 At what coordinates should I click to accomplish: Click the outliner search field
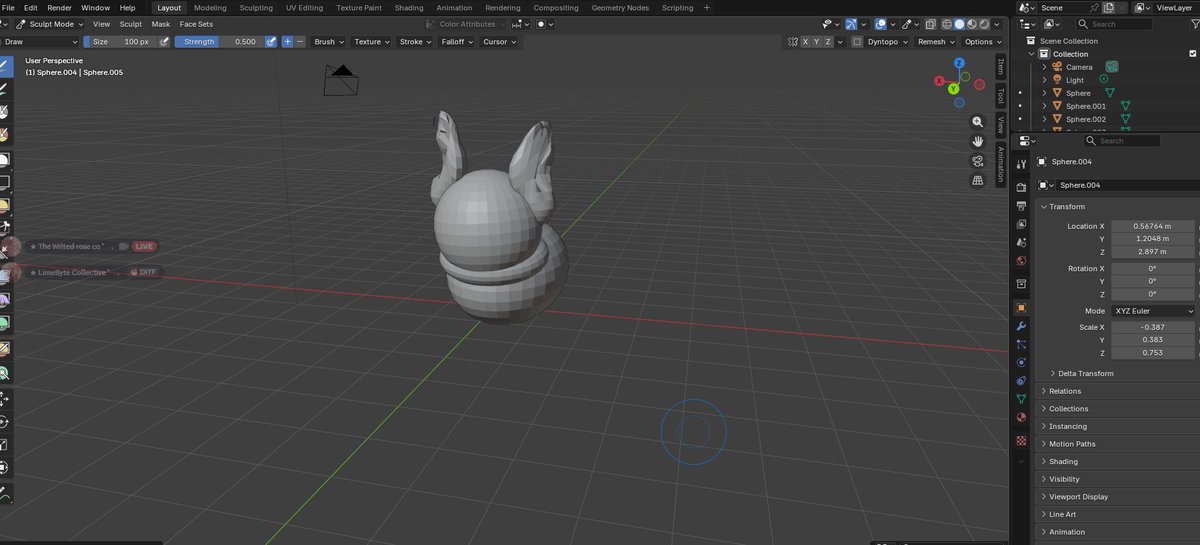[1113, 24]
